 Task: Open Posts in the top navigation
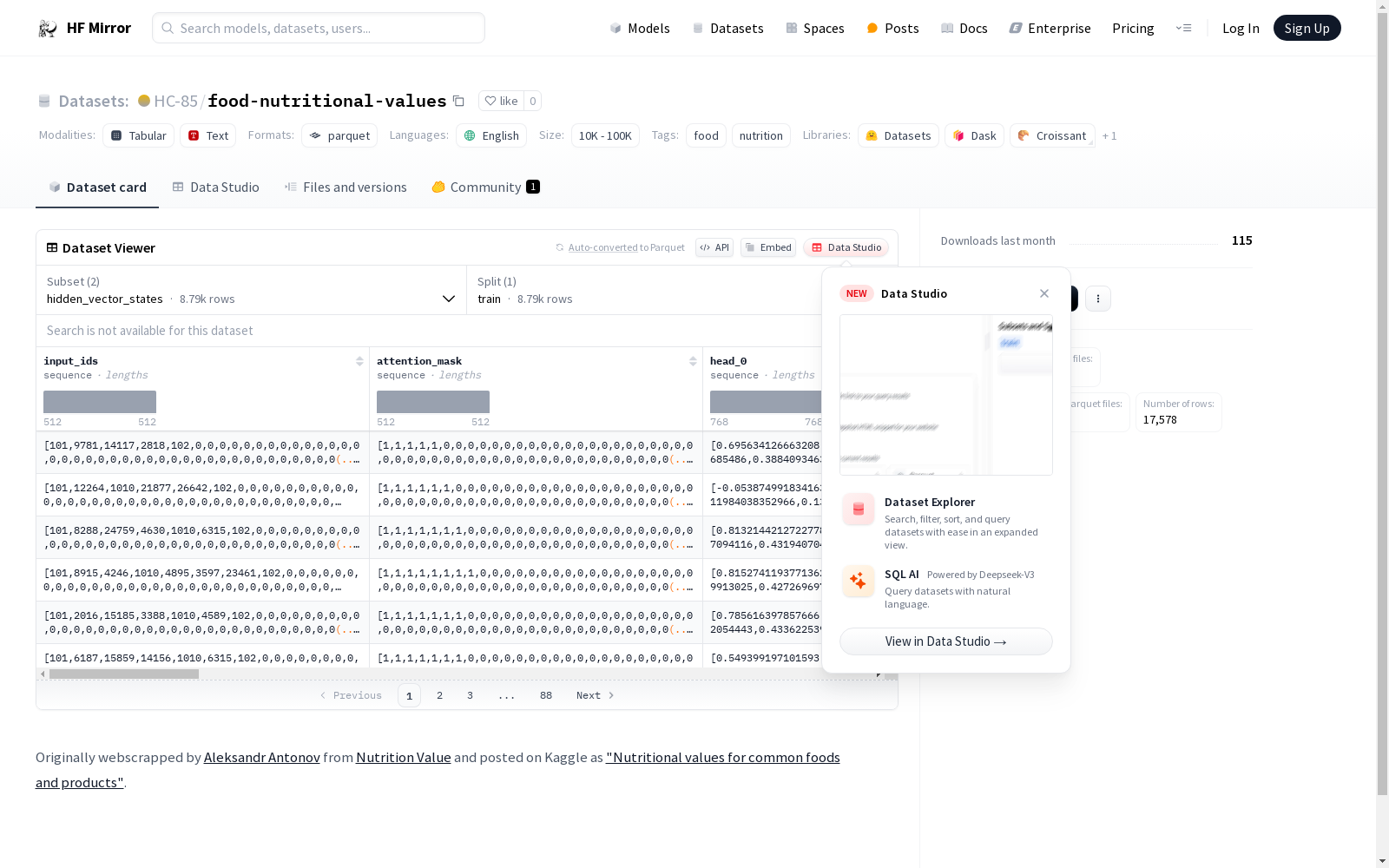tap(892, 28)
